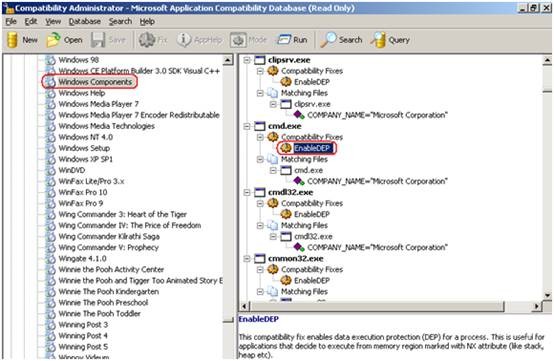
Task: Select Windows Components in the application list
Action: point(95,82)
